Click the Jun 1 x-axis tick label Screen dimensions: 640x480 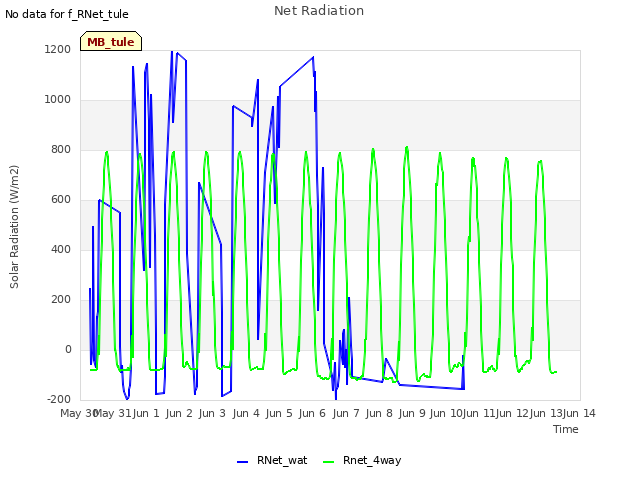[x=145, y=413]
